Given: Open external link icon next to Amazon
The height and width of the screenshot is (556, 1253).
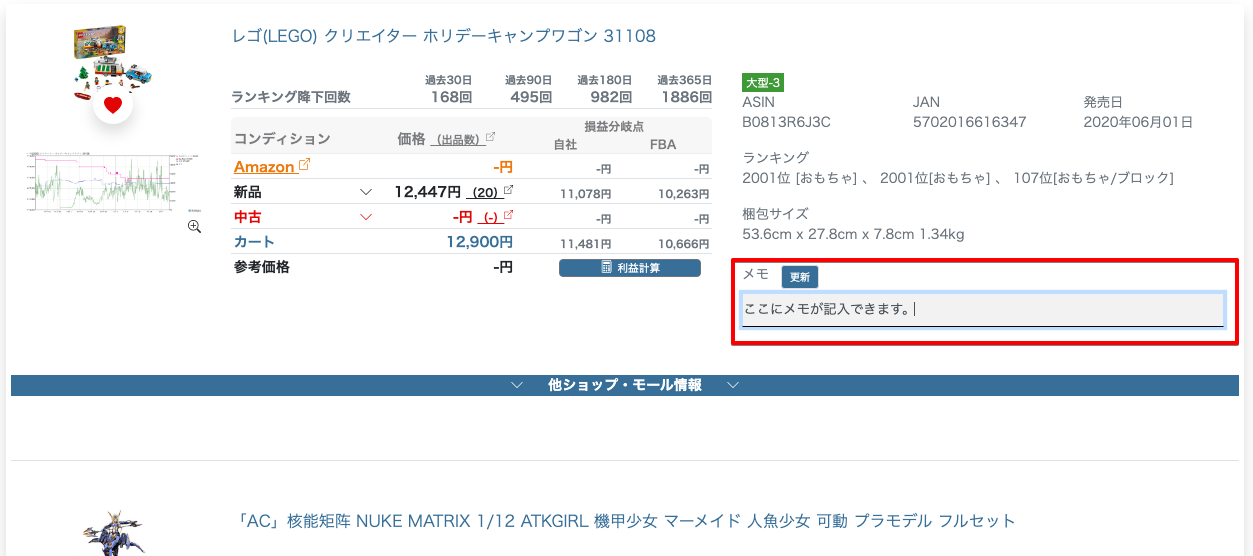Looking at the screenshot, I should click(x=304, y=165).
